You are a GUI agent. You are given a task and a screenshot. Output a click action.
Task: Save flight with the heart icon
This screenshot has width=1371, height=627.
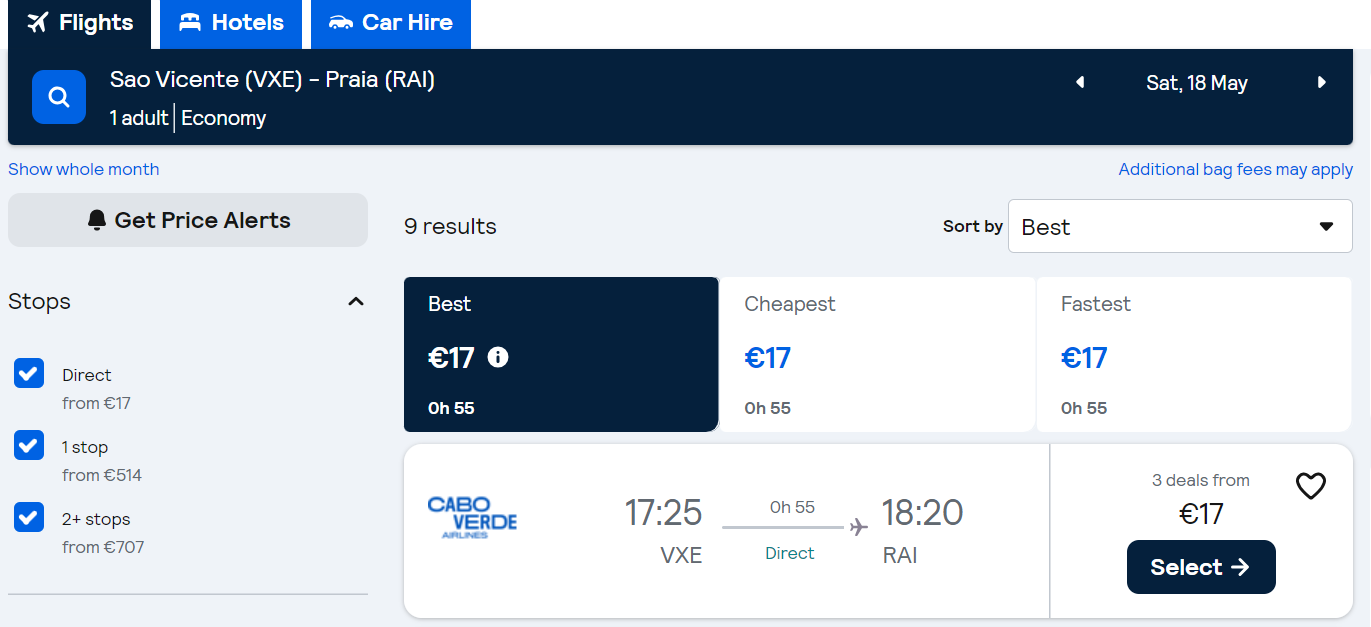[1311, 486]
